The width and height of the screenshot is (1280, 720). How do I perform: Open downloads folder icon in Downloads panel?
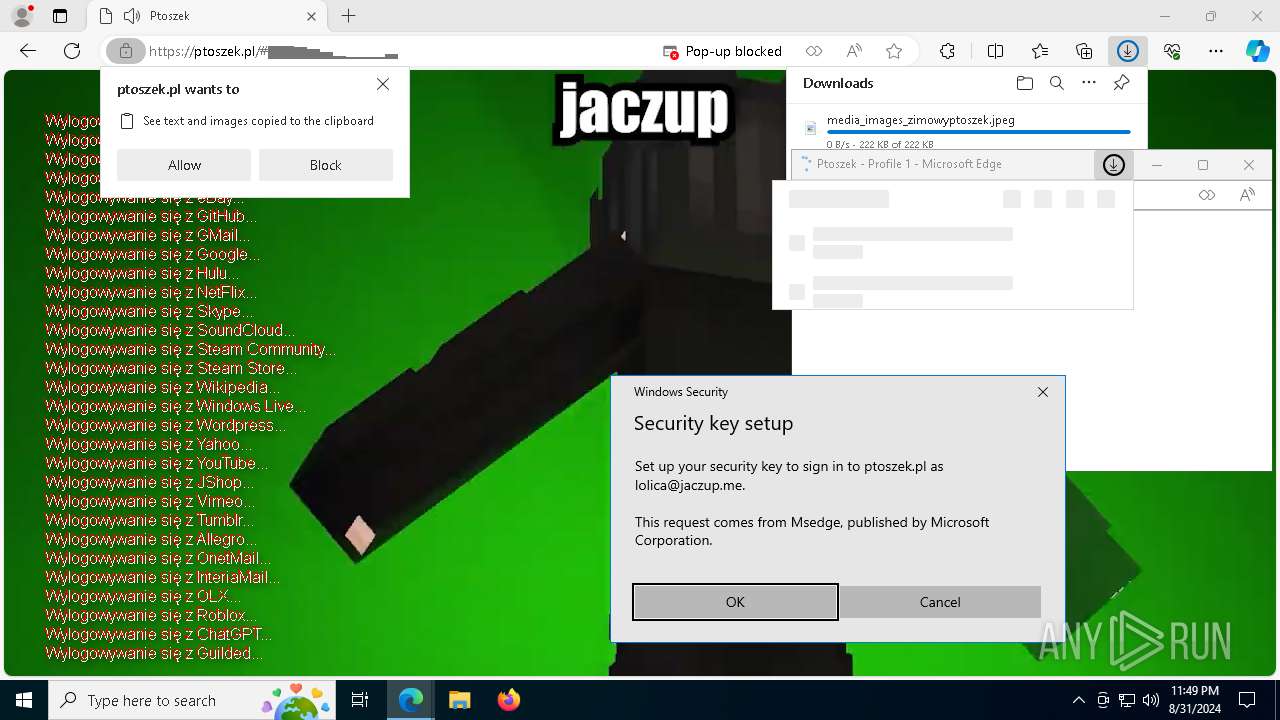pyautogui.click(x=1024, y=83)
